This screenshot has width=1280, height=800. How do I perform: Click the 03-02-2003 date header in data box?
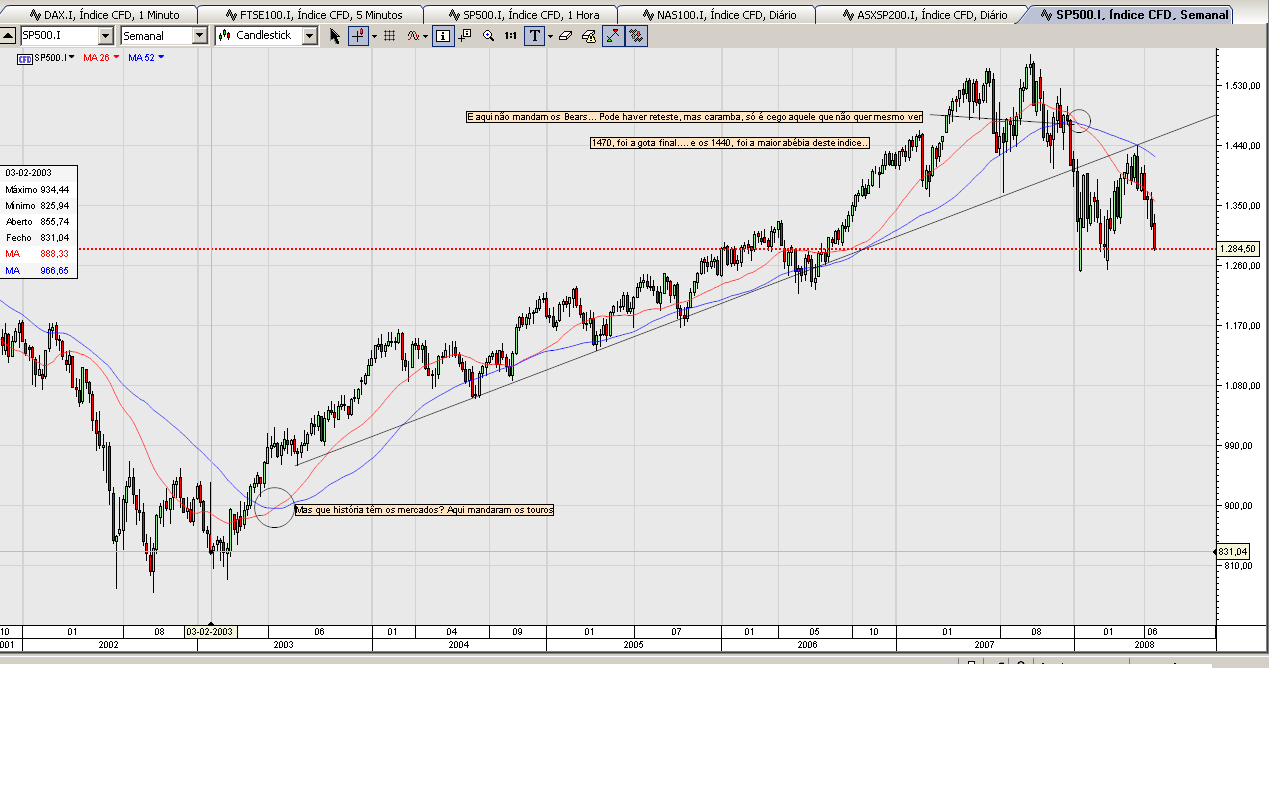(27, 172)
